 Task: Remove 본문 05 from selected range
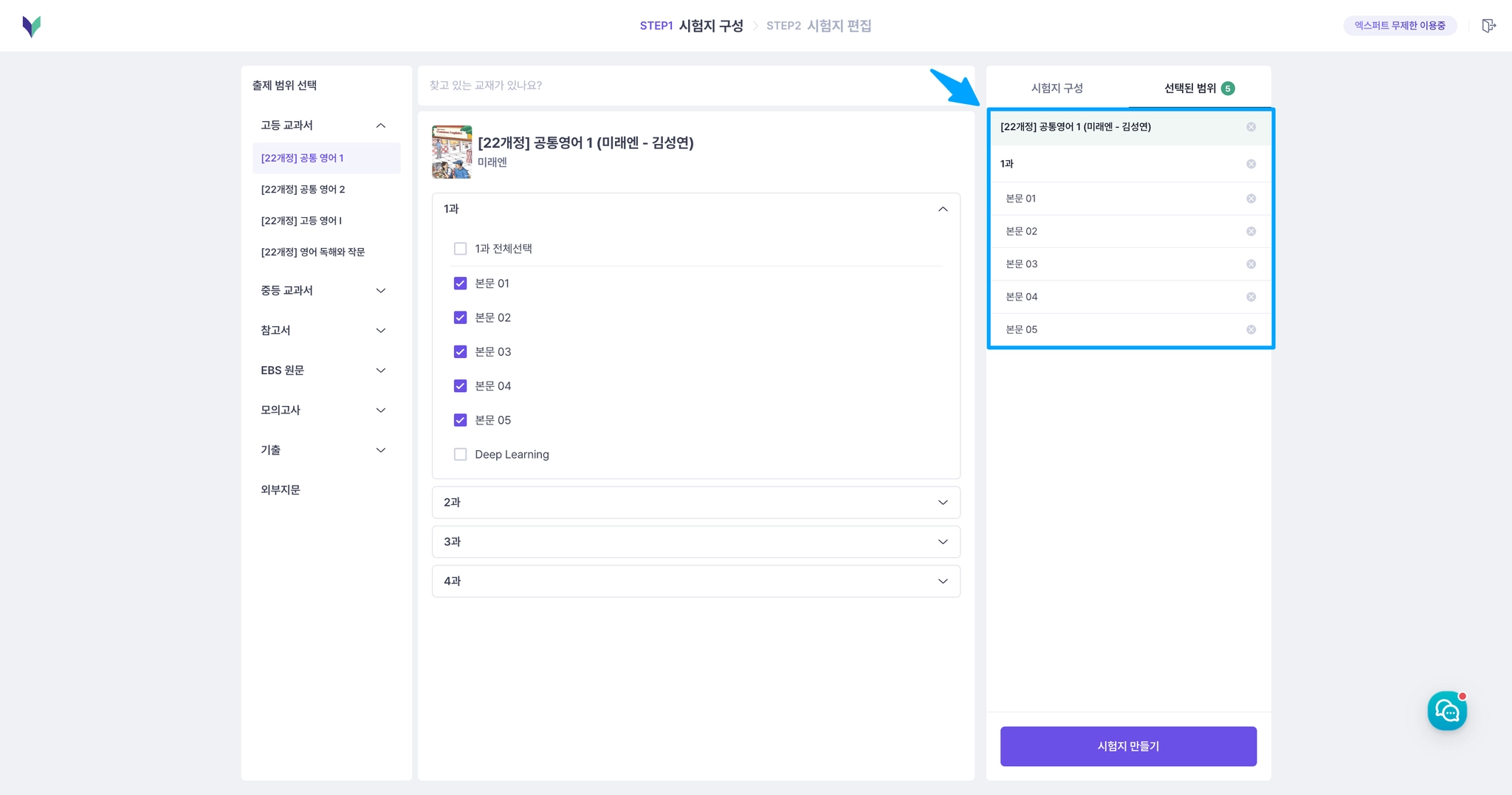(x=1251, y=330)
